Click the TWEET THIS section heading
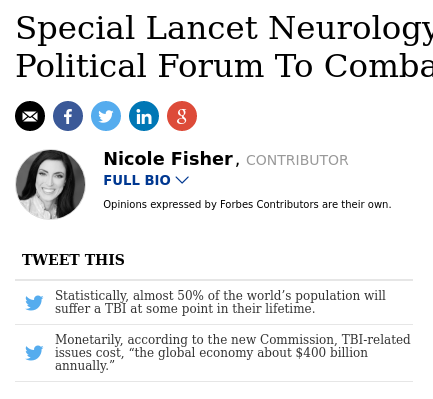The width and height of the screenshot is (433, 399). click(x=73, y=260)
